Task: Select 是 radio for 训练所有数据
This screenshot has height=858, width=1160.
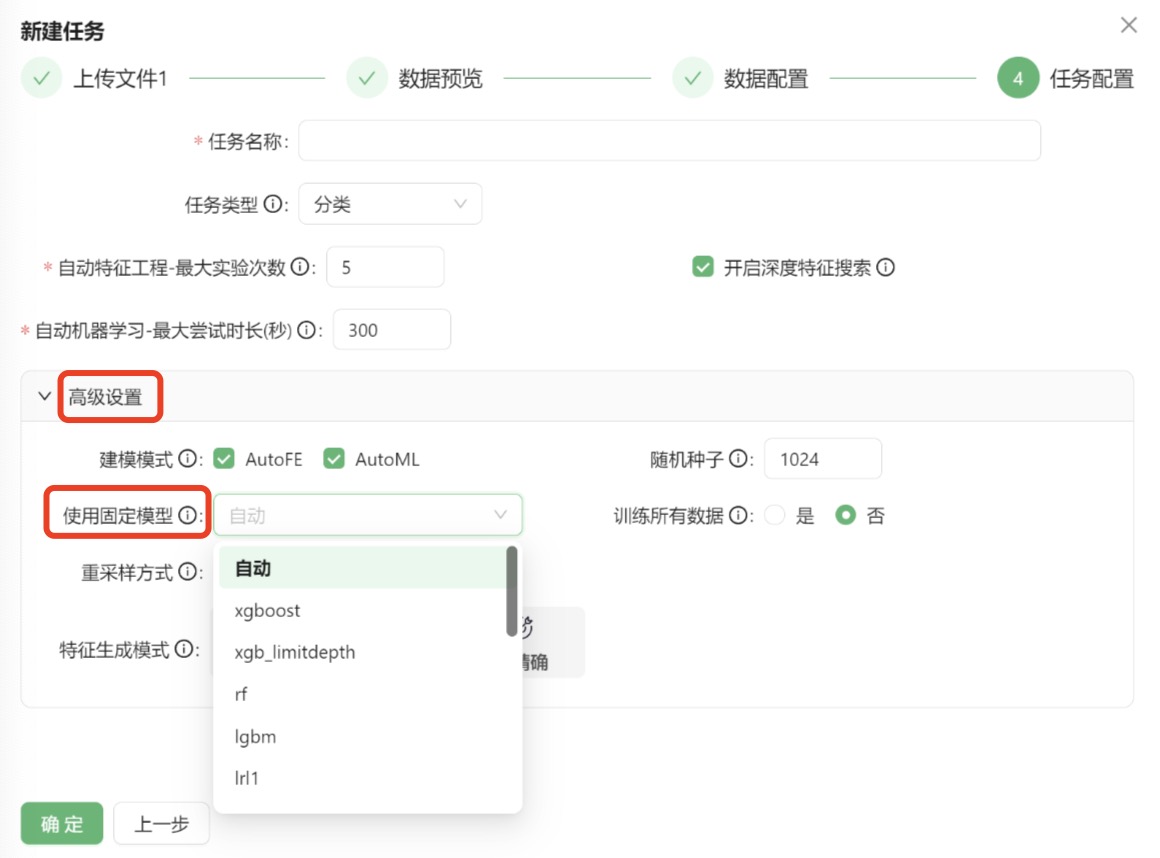Action: click(x=775, y=516)
